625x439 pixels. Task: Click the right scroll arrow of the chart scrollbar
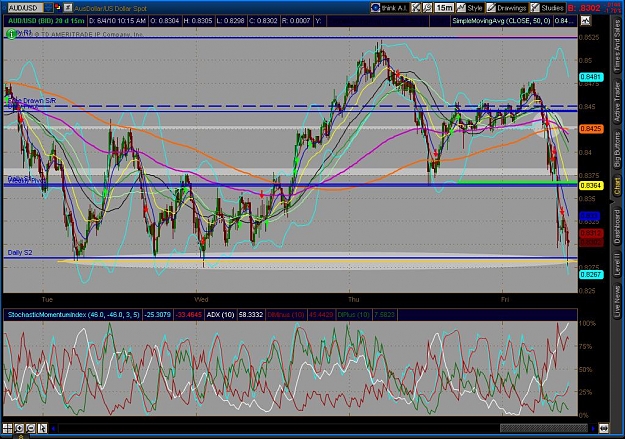tap(593, 429)
